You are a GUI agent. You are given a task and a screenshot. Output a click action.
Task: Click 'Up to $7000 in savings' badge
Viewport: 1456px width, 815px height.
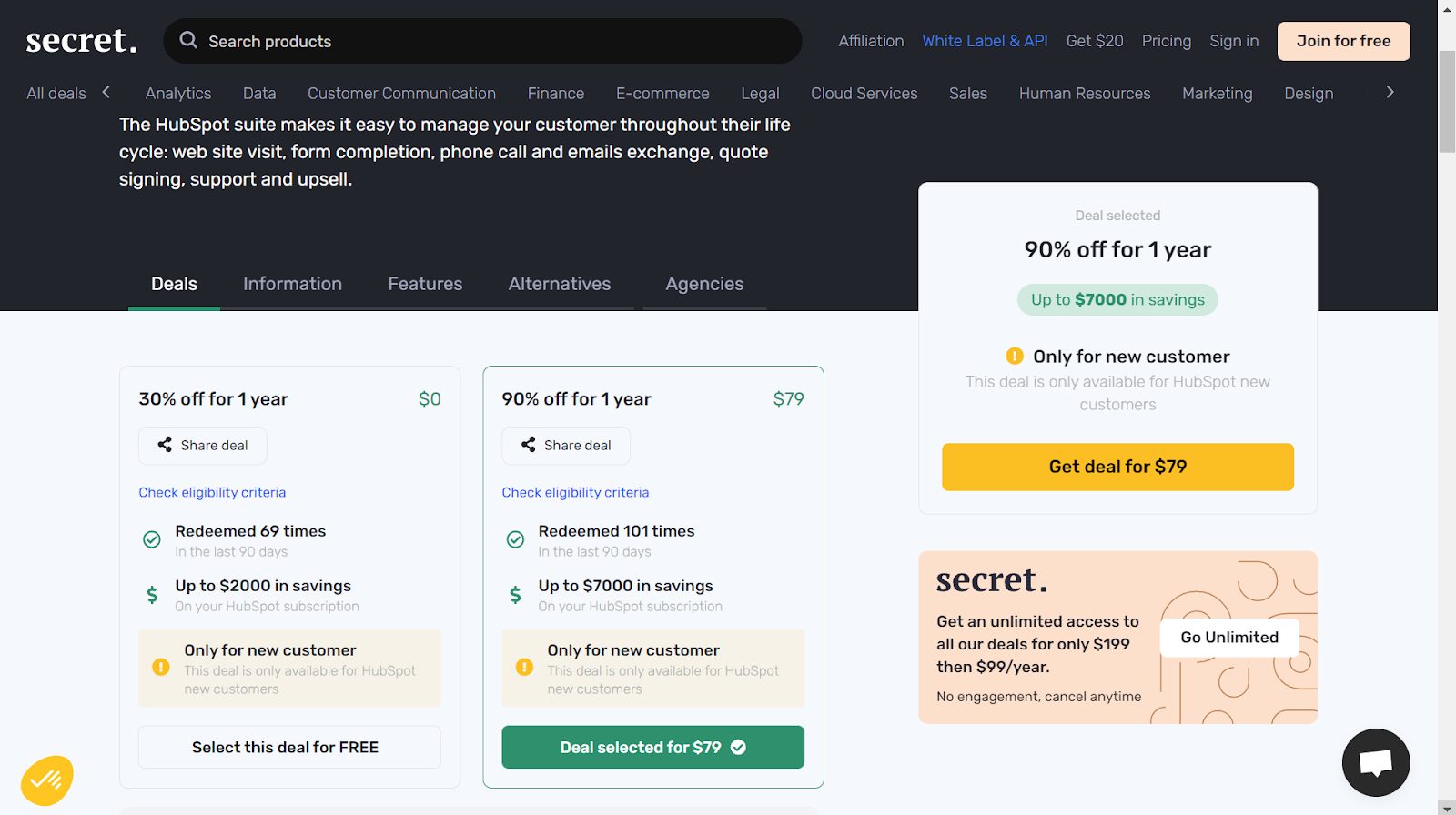click(x=1117, y=299)
